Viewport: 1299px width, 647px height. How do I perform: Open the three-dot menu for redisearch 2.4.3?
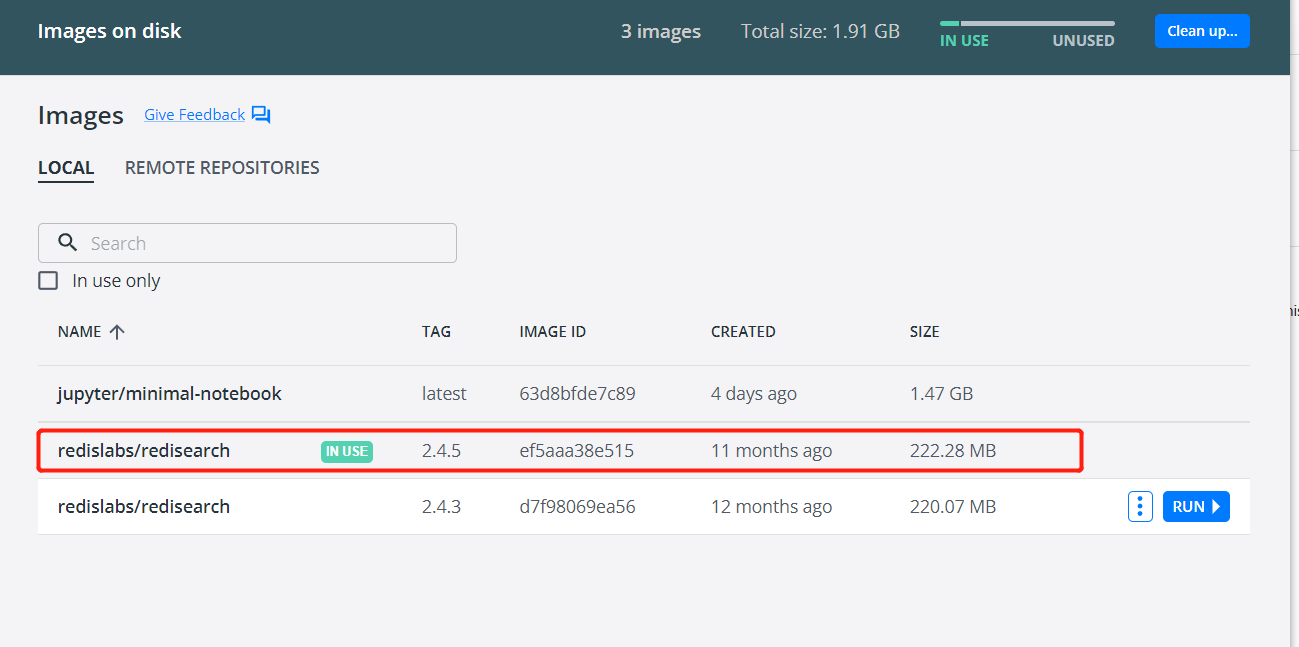pyautogui.click(x=1140, y=506)
